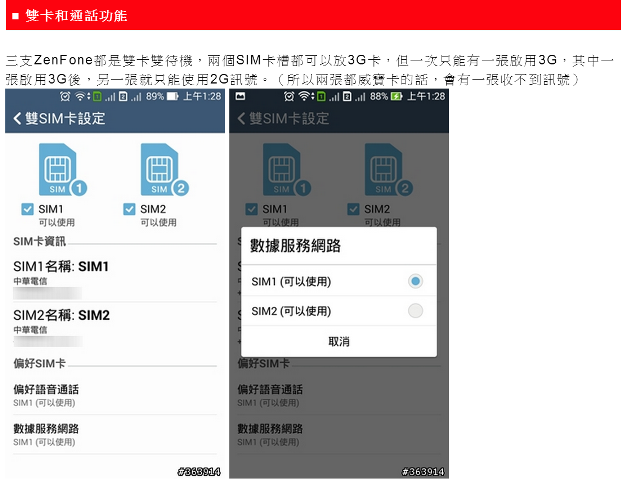Click 中華電信 under SIM1名稱 in left screen
Image resolution: width=622 pixels, height=480 pixels.
tap(30, 281)
